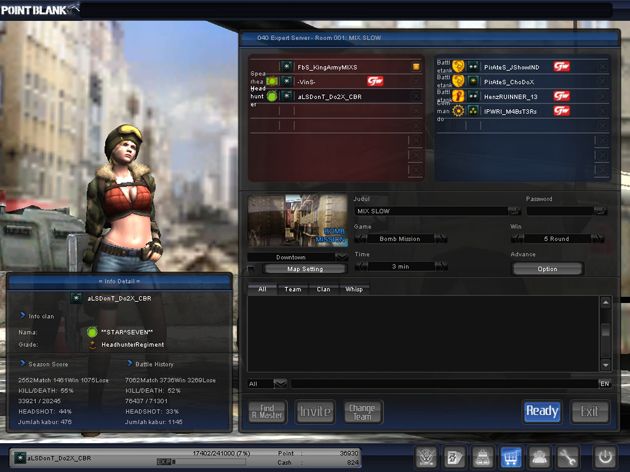Open the settings wrench icon
The height and width of the screenshot is (472, 630).
click(x=567, y=457)
